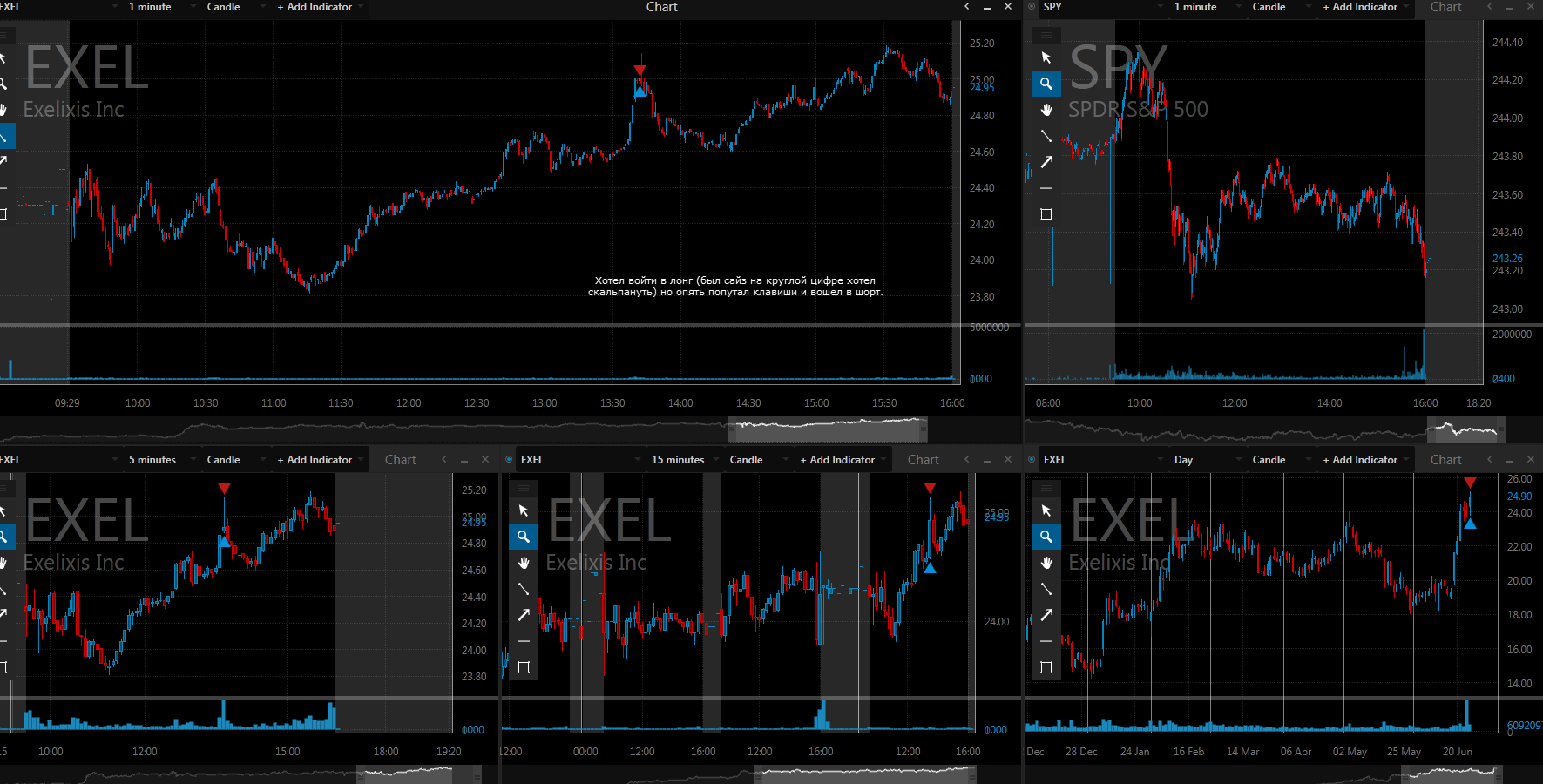Select the pointer tool in Day chart

pyautogui.click(x=1046, y=510)
